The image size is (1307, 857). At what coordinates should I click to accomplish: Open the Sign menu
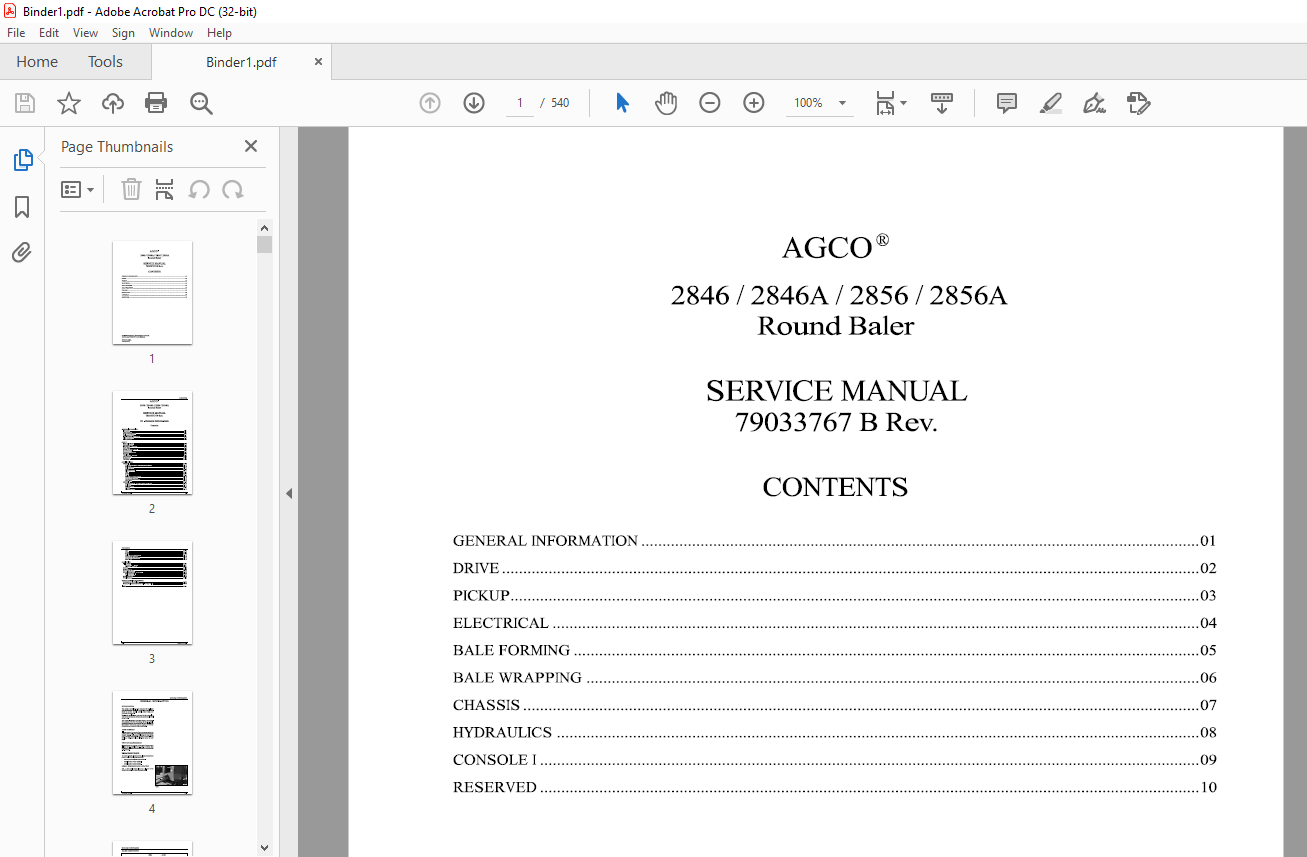point(123,33)
